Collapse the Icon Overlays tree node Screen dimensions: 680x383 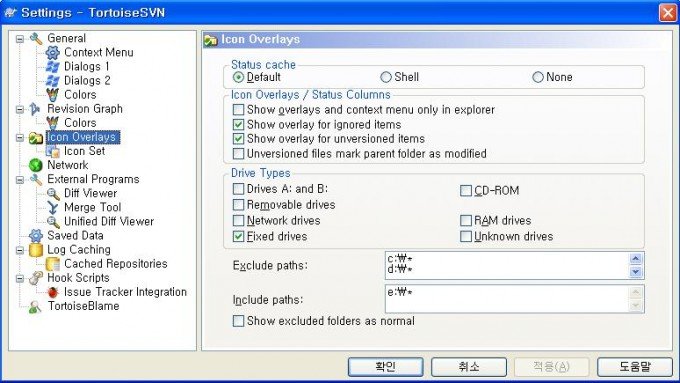(20, 137)
